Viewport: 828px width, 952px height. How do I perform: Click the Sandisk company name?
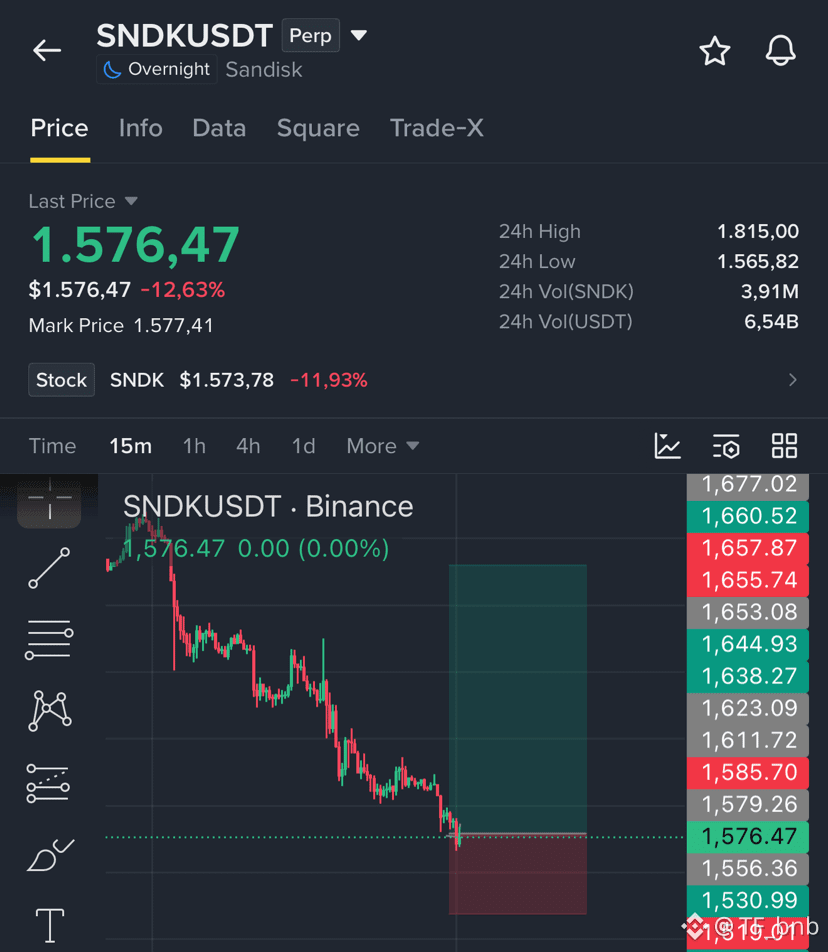pos(263,70)
